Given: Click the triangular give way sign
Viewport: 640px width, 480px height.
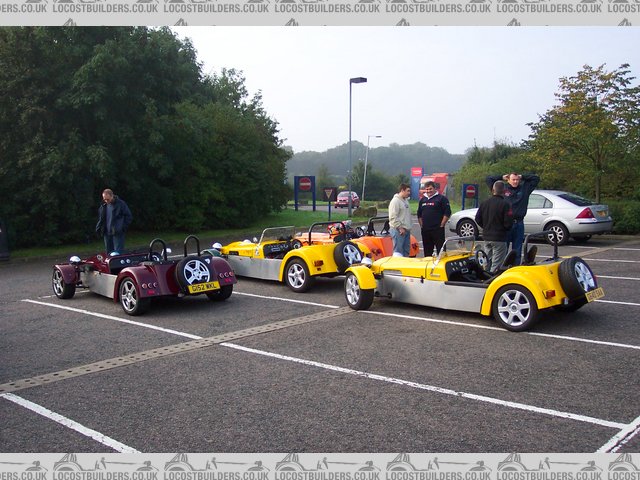Looking at the screenshot, I should pyautogui.click(x=330, y=193).
